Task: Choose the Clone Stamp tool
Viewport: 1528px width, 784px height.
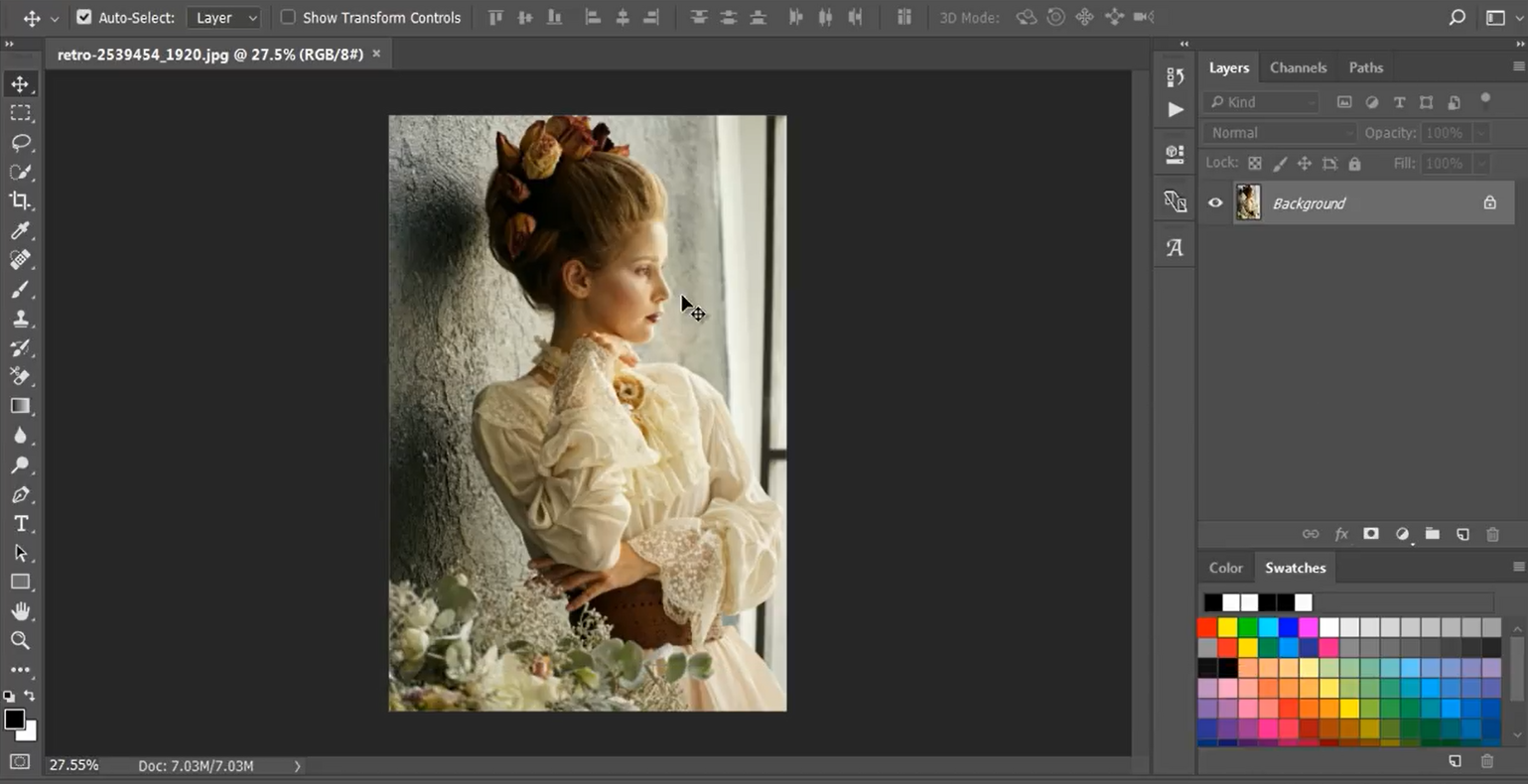Action: (x=21, y=319)
